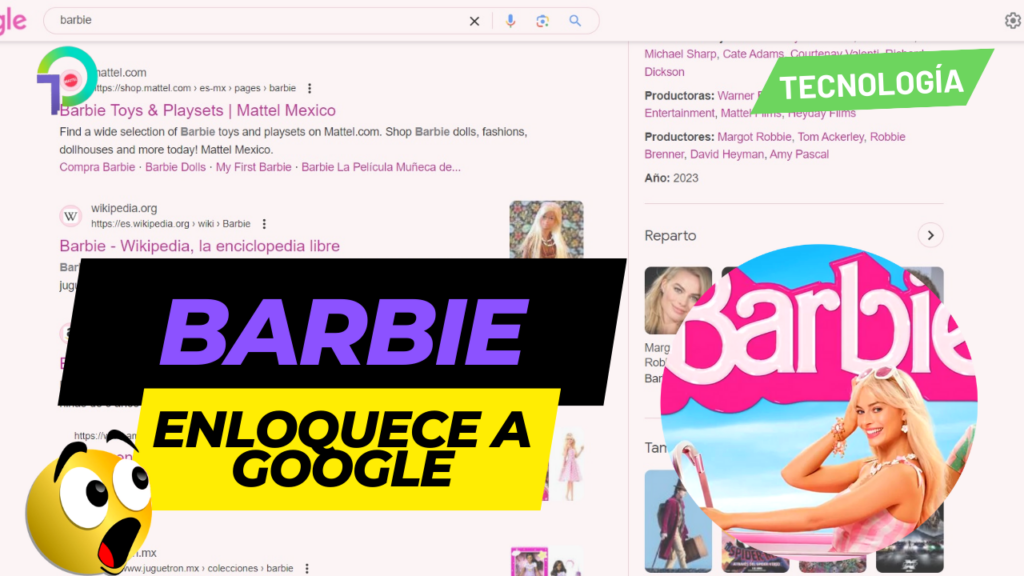
Task: Open Google Lens camera search icon
Action: click(x=542, y=21)
